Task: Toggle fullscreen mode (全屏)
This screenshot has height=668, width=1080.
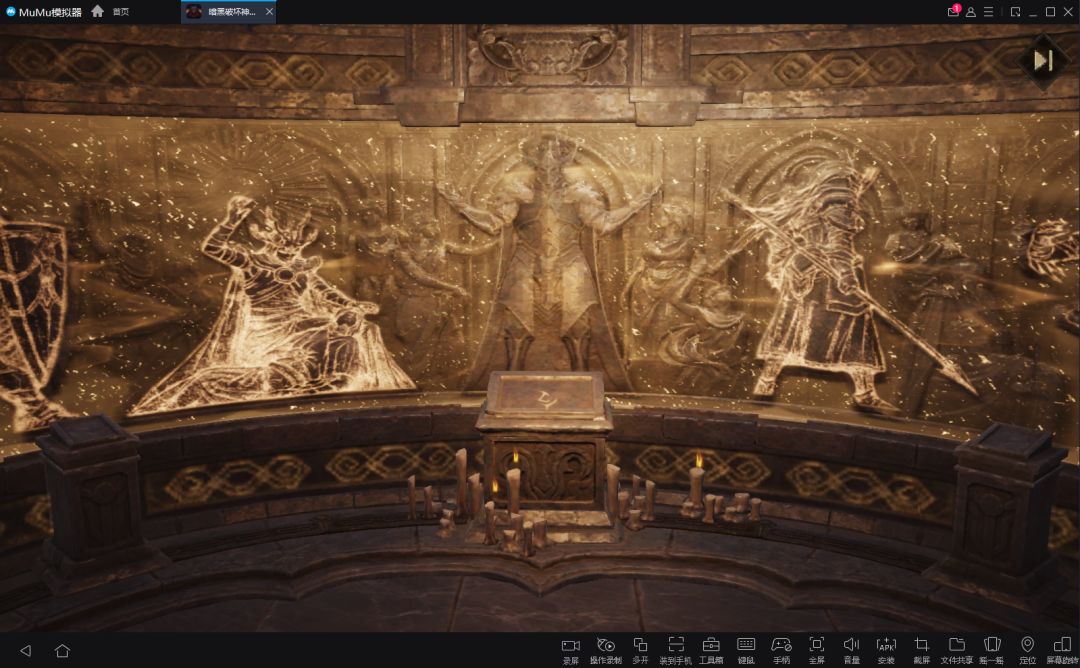Action: tap(816, 650)
